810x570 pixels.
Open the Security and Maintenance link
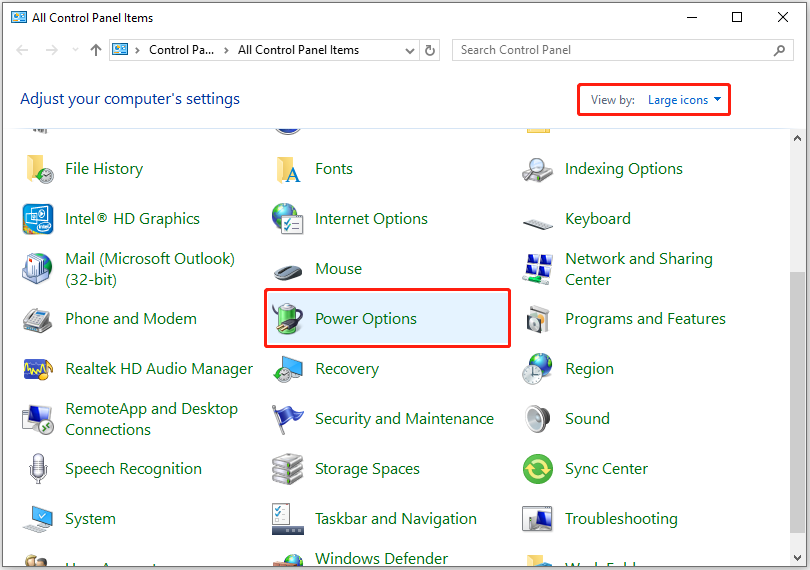(x=404, y=419)
